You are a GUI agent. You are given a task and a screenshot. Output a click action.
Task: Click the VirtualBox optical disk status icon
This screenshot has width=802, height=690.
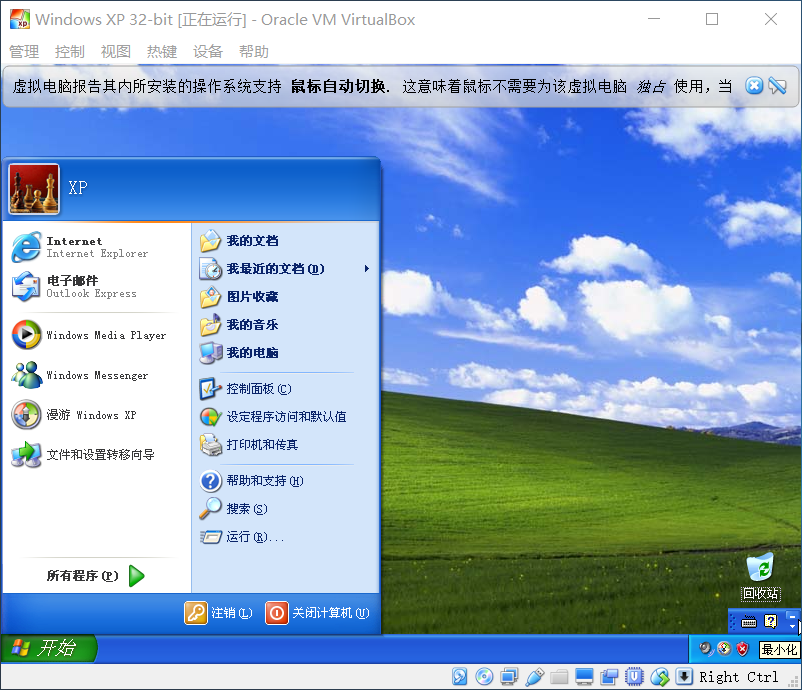point(484,677)
